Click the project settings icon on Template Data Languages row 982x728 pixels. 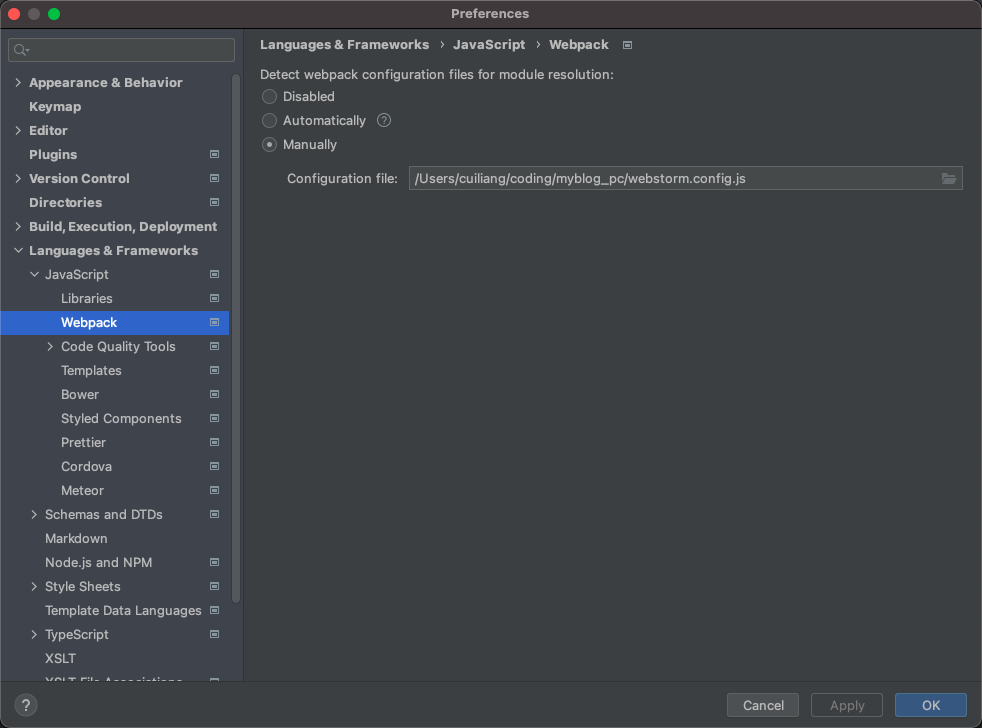point(214,610)
